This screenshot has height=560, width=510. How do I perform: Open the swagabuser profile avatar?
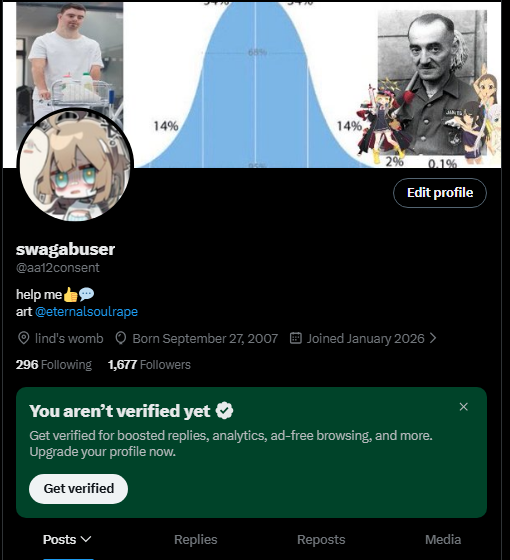(75, 166)
